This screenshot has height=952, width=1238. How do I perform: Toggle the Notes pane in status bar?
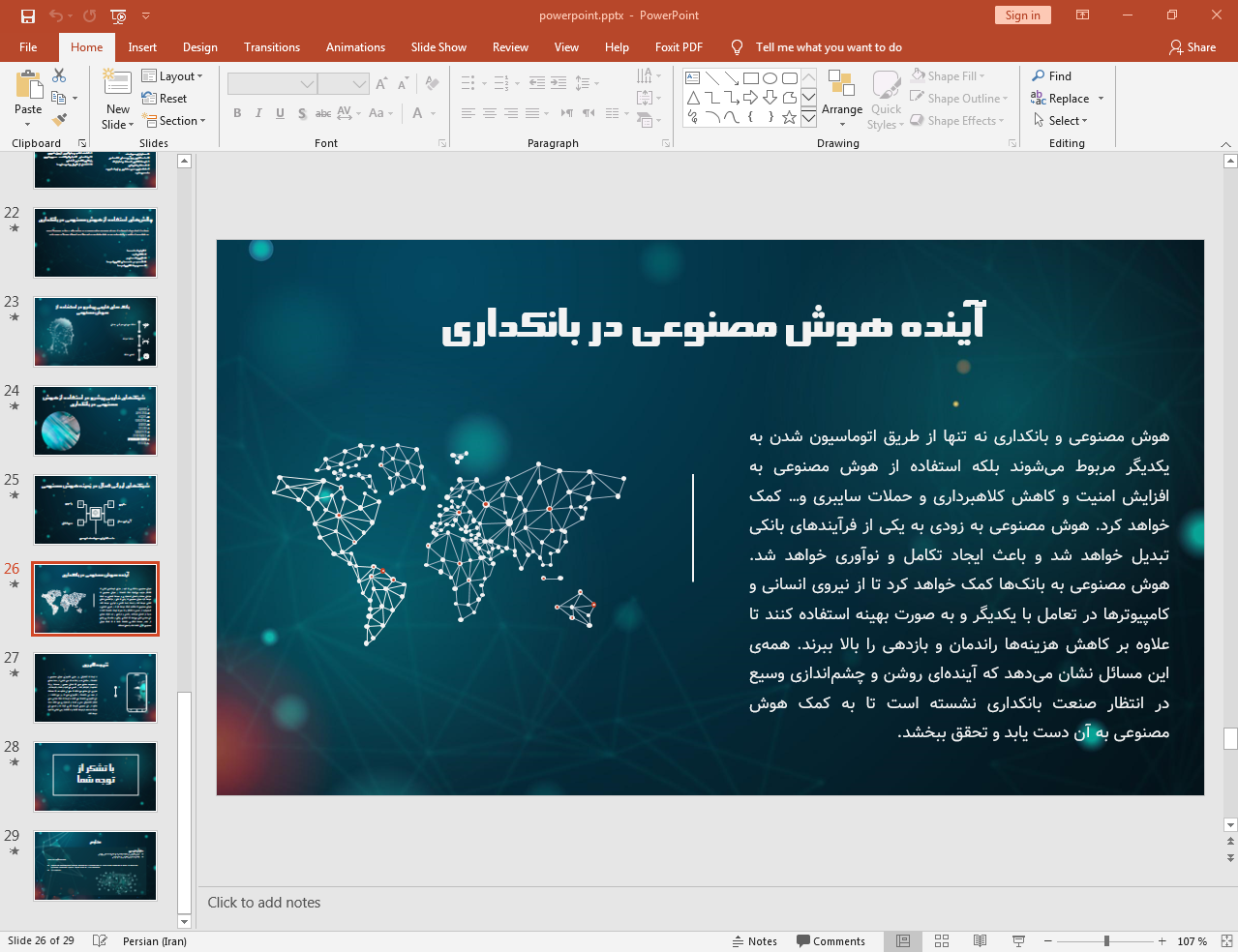click(x=755, y=941)
